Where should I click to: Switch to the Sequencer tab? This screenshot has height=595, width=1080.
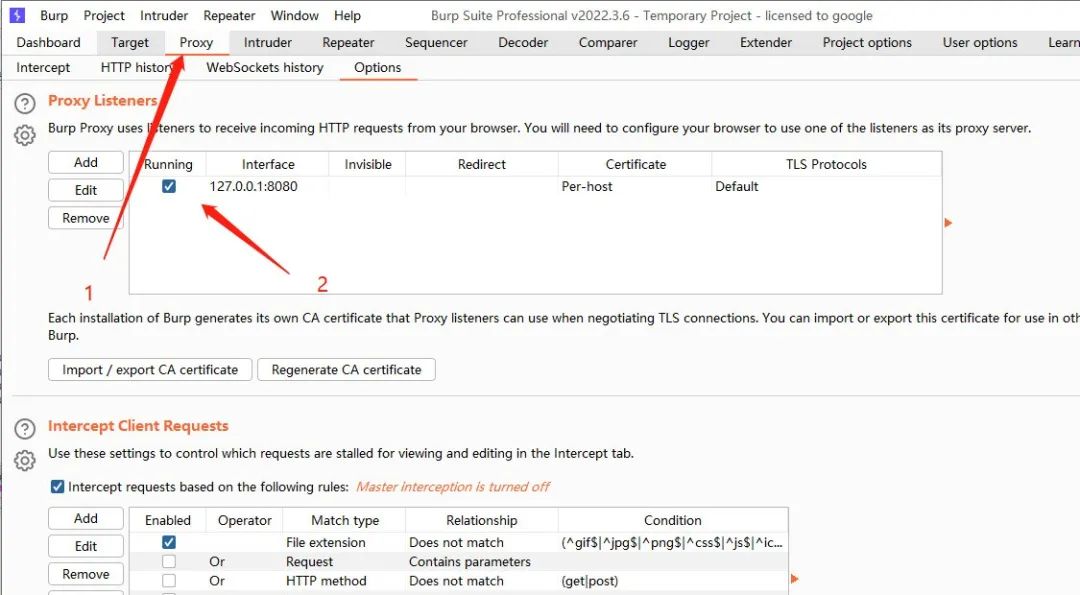436,43
